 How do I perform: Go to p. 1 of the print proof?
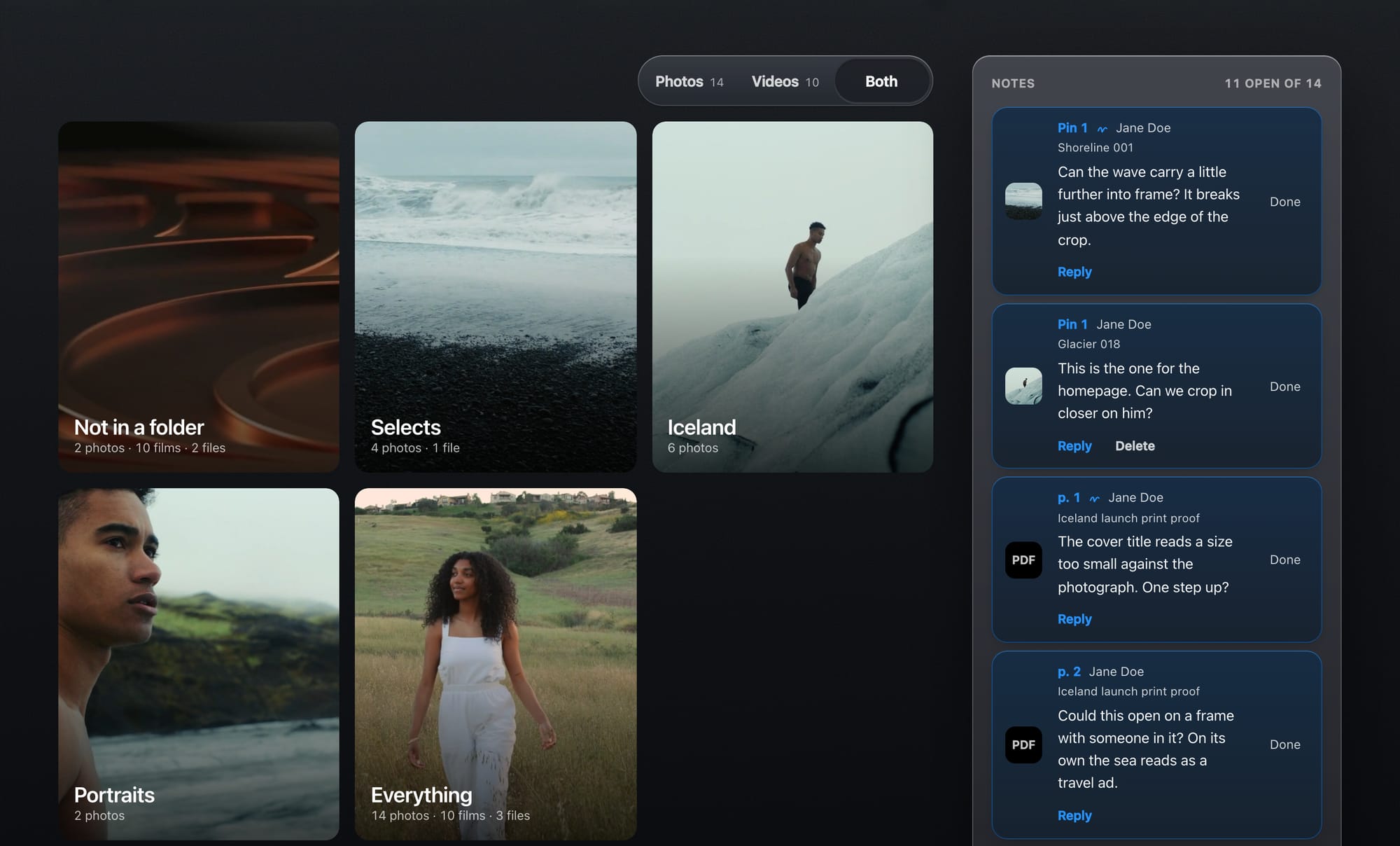[x=1069, y=498]
